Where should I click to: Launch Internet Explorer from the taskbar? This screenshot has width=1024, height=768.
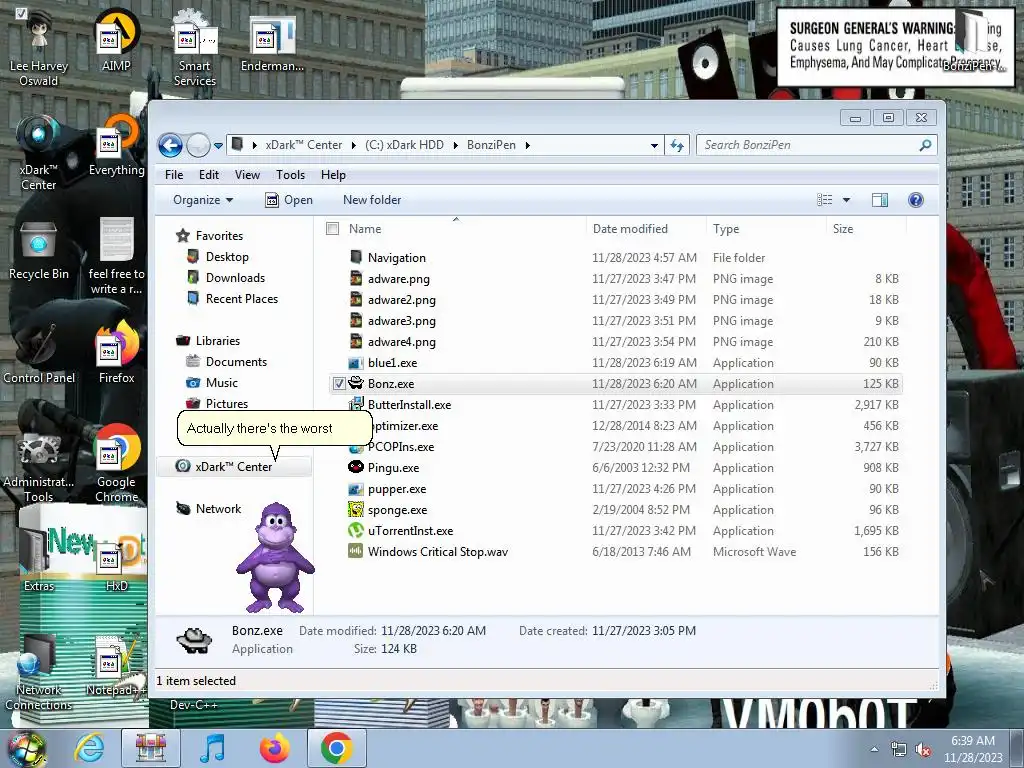point(89,748)
